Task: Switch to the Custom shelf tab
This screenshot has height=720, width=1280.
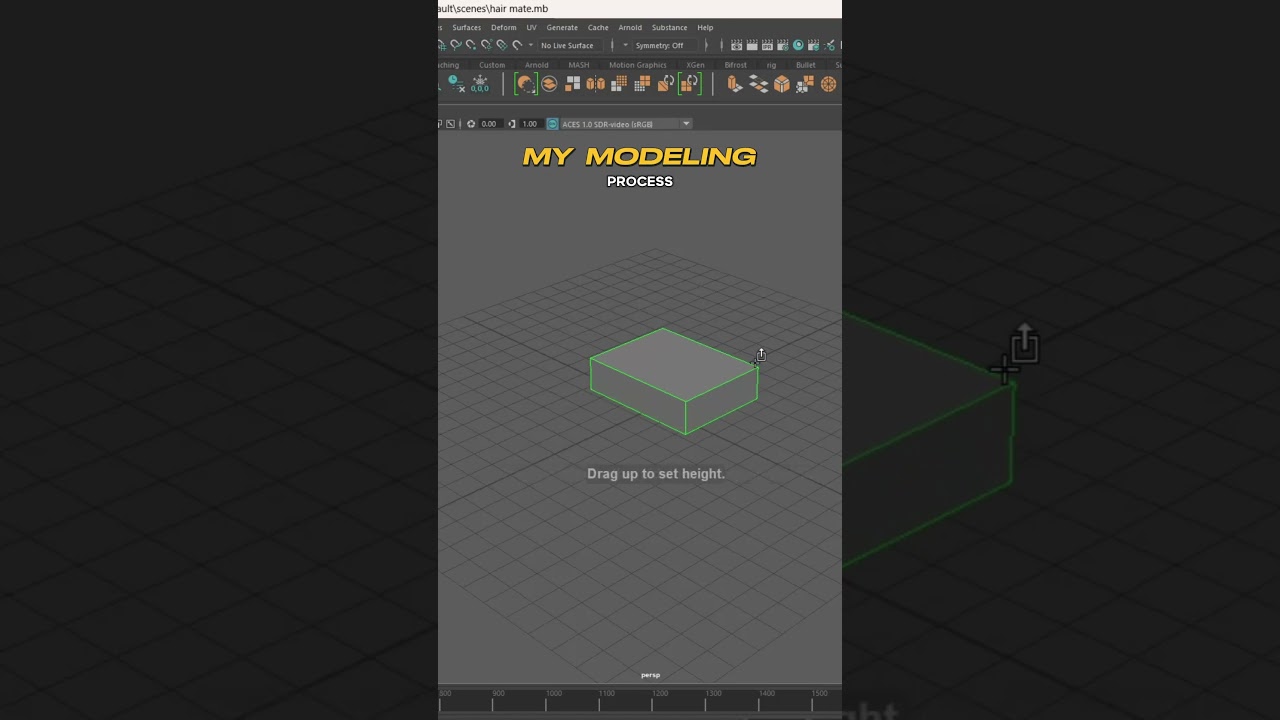Action: click(492, 65)
